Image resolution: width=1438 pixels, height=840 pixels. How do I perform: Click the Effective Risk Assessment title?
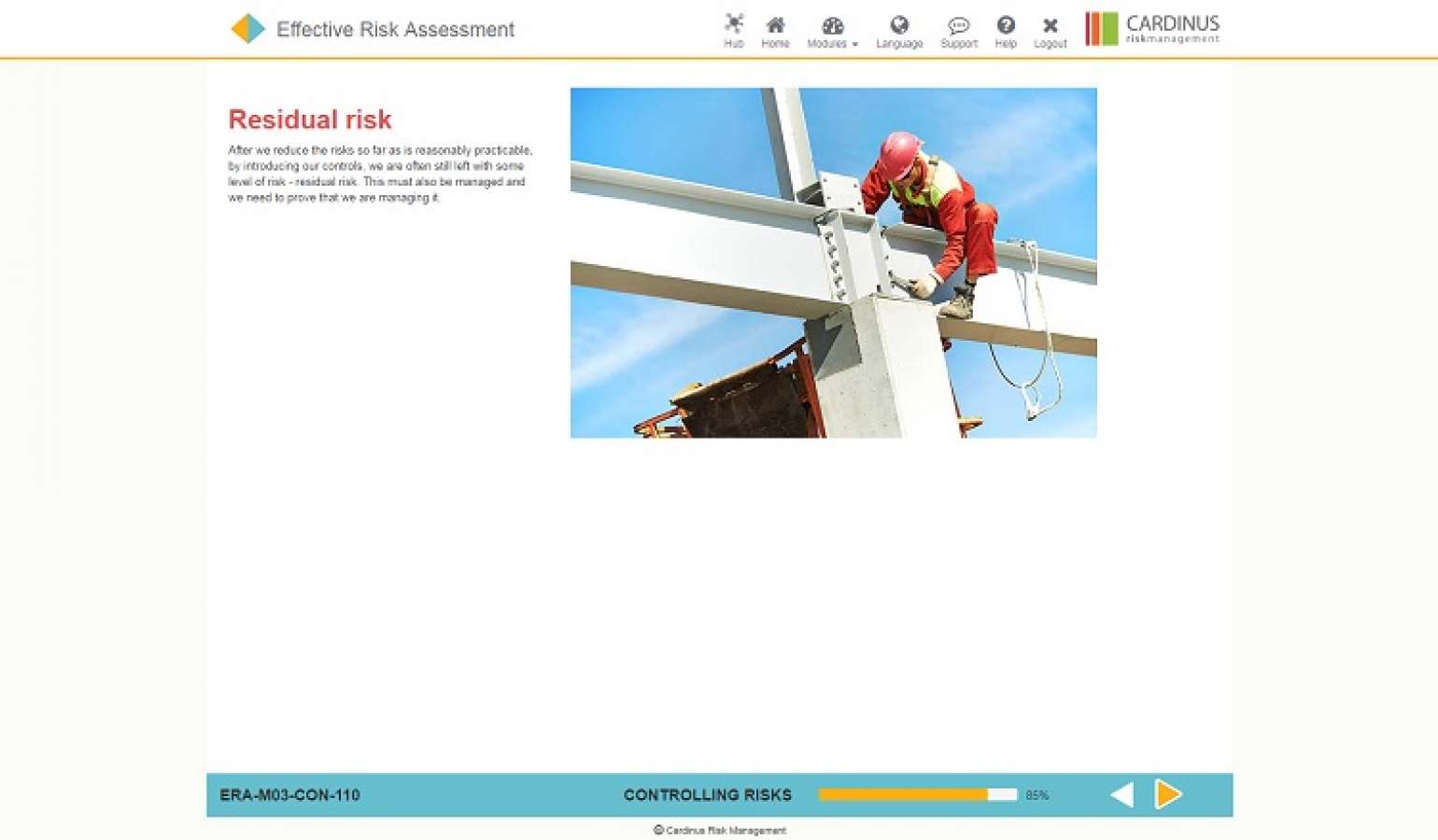tap(395, 30)
